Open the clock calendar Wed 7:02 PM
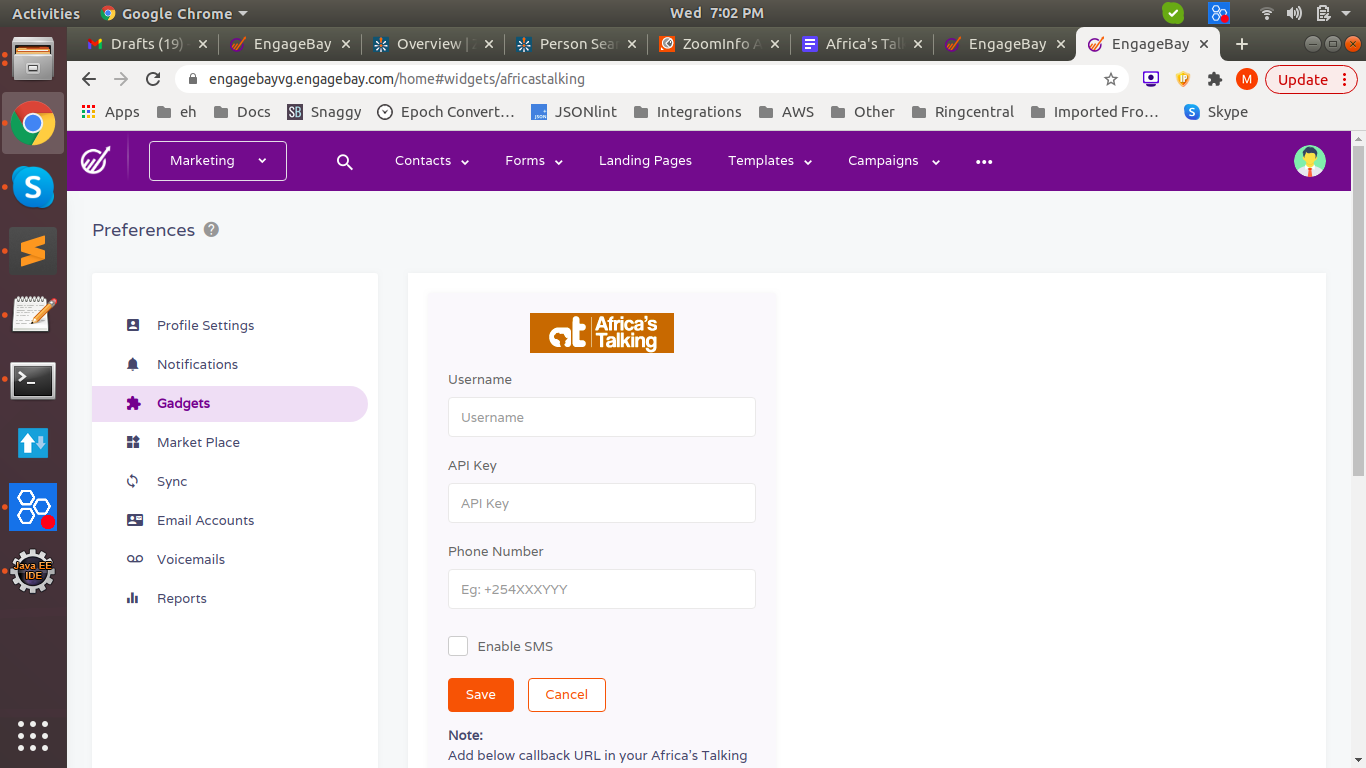This screenshot has height=768, width=1366. [716, 13]
